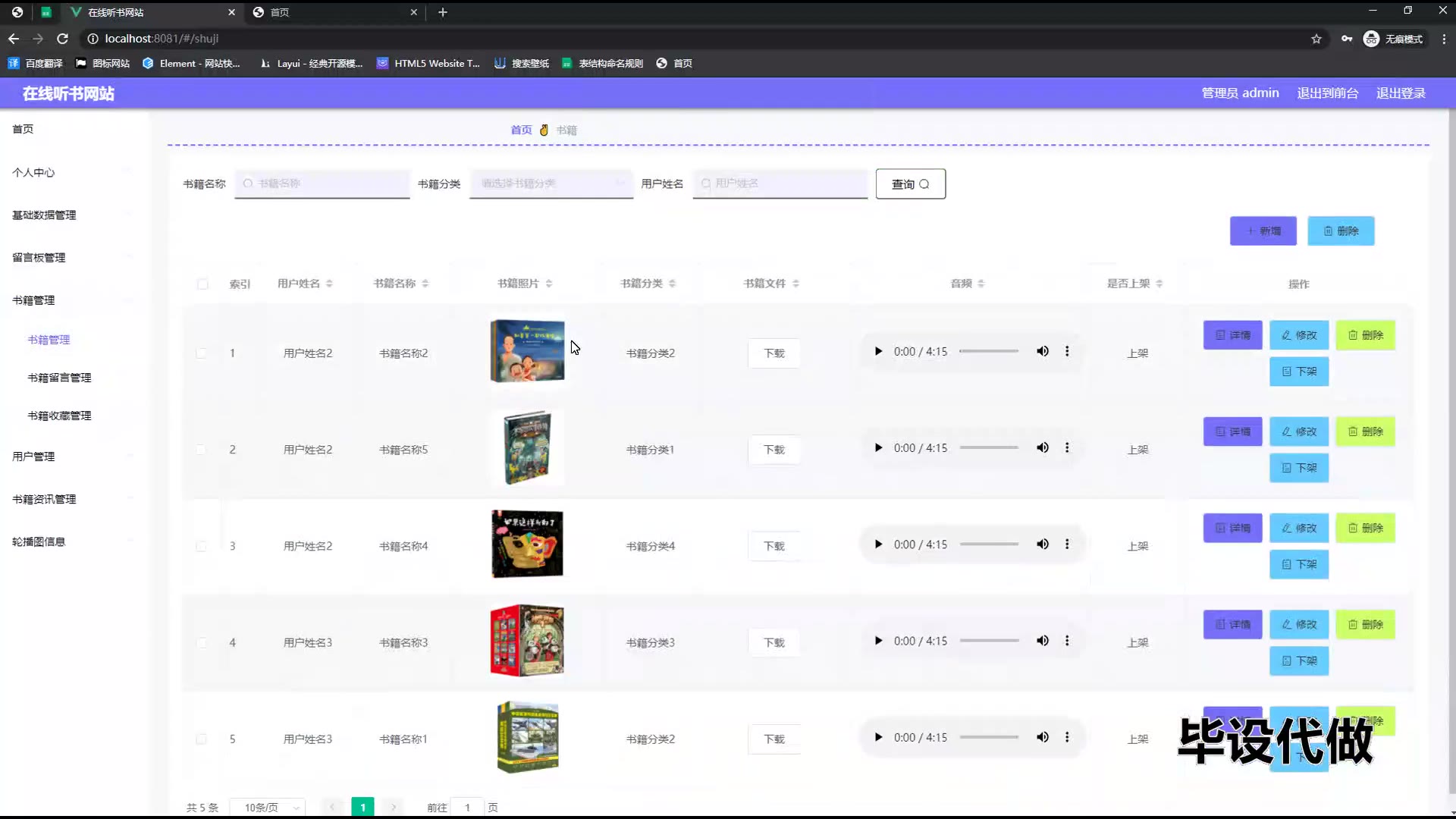Tick the checkbox for row 1

pyautogui.click(x=201, y=353)
